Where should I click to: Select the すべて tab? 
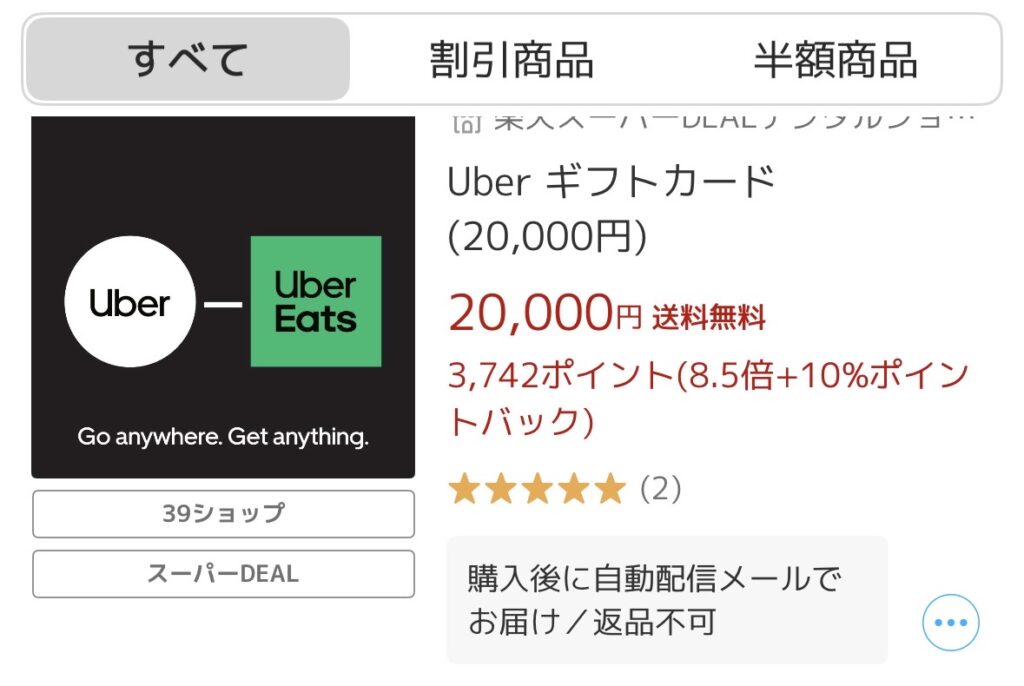click(188, 60)
